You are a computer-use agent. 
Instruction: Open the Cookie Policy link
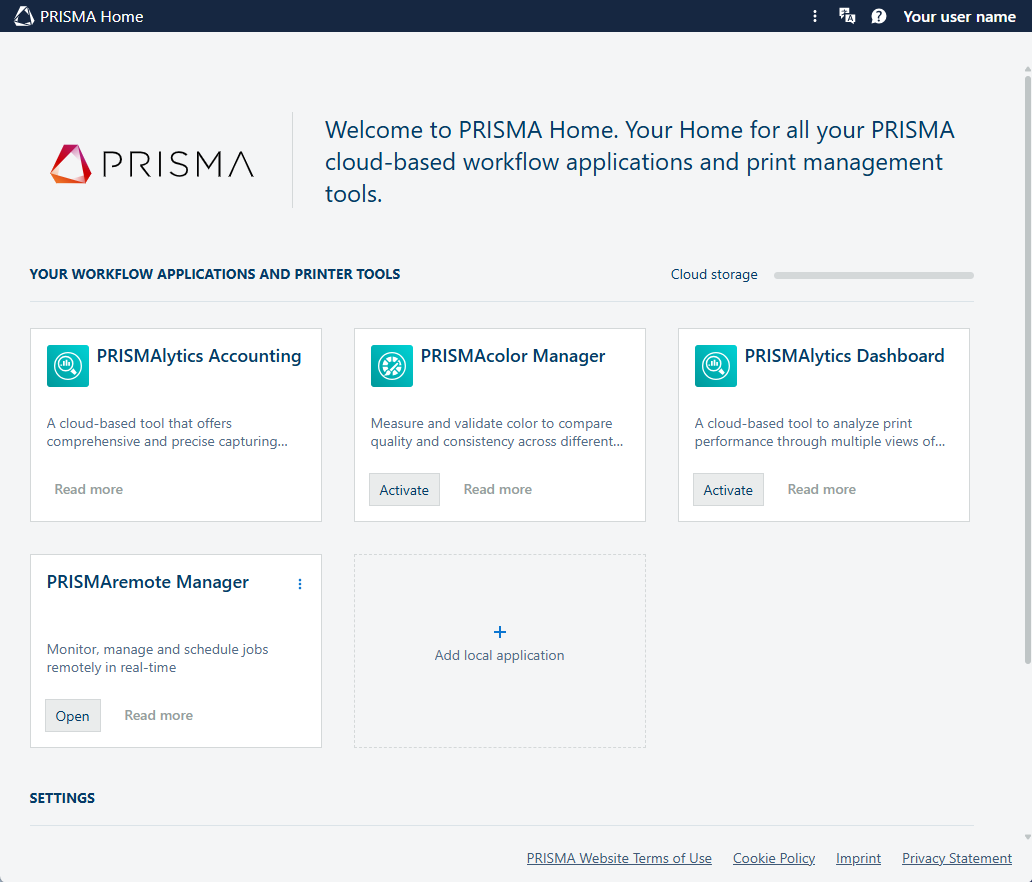coord(774,858)
